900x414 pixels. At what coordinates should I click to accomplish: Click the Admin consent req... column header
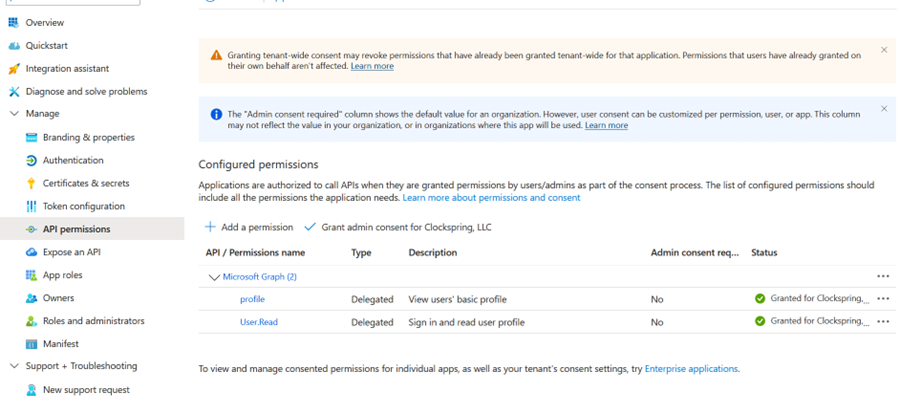click(695, 253)
